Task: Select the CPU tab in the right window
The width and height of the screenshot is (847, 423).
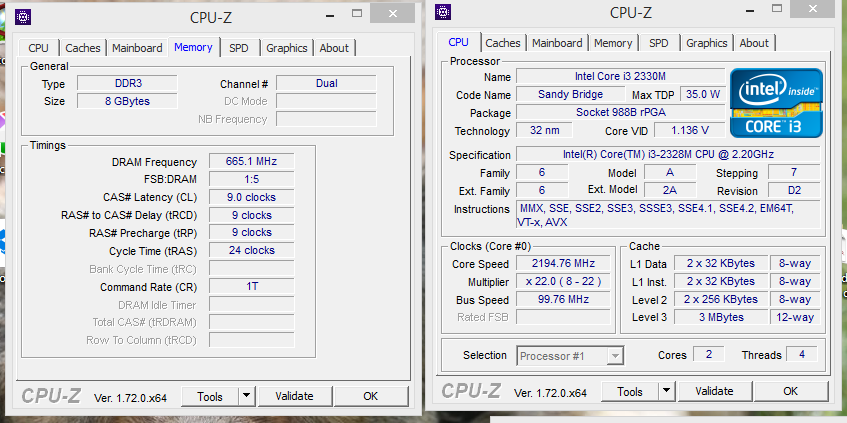Action: pos(459,42)
